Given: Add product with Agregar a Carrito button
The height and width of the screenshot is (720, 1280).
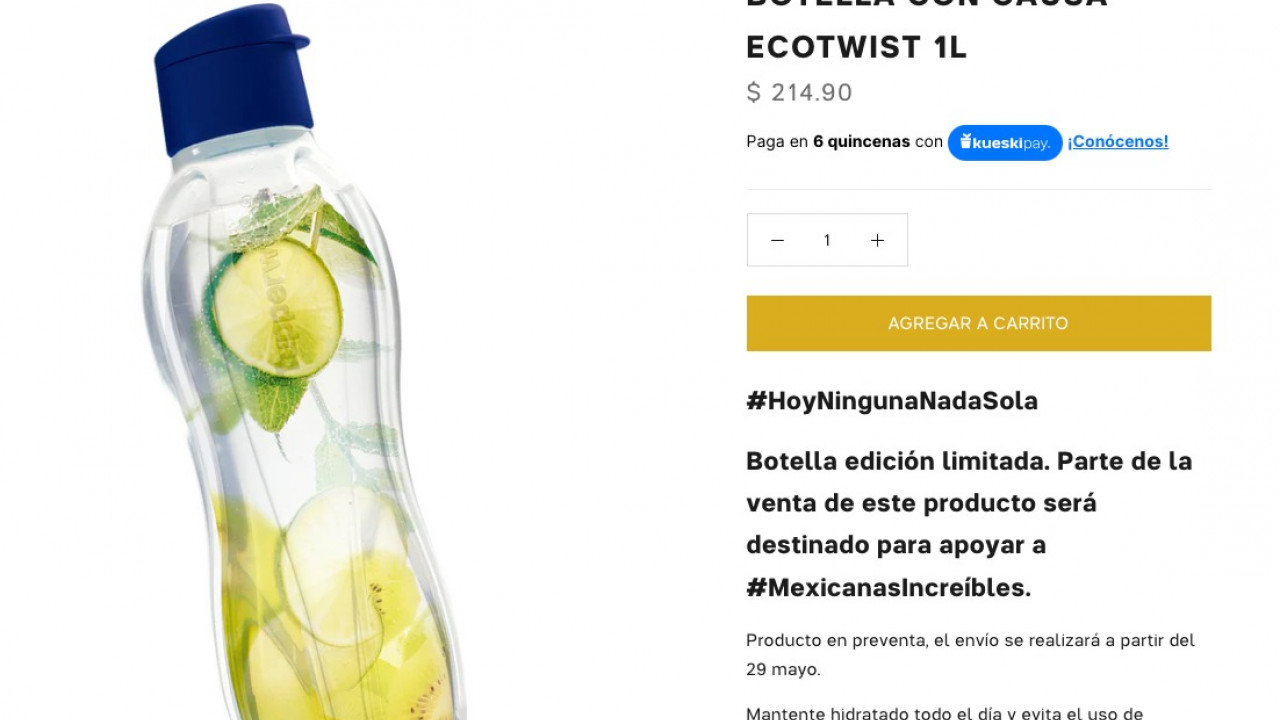Looking at the screenshot, I should 978,323.
